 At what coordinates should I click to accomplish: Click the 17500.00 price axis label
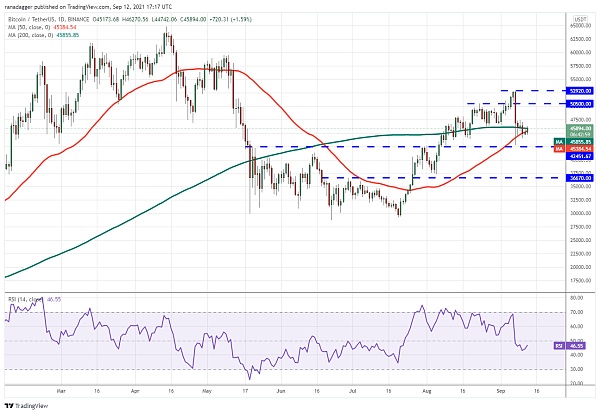(580, 280)
